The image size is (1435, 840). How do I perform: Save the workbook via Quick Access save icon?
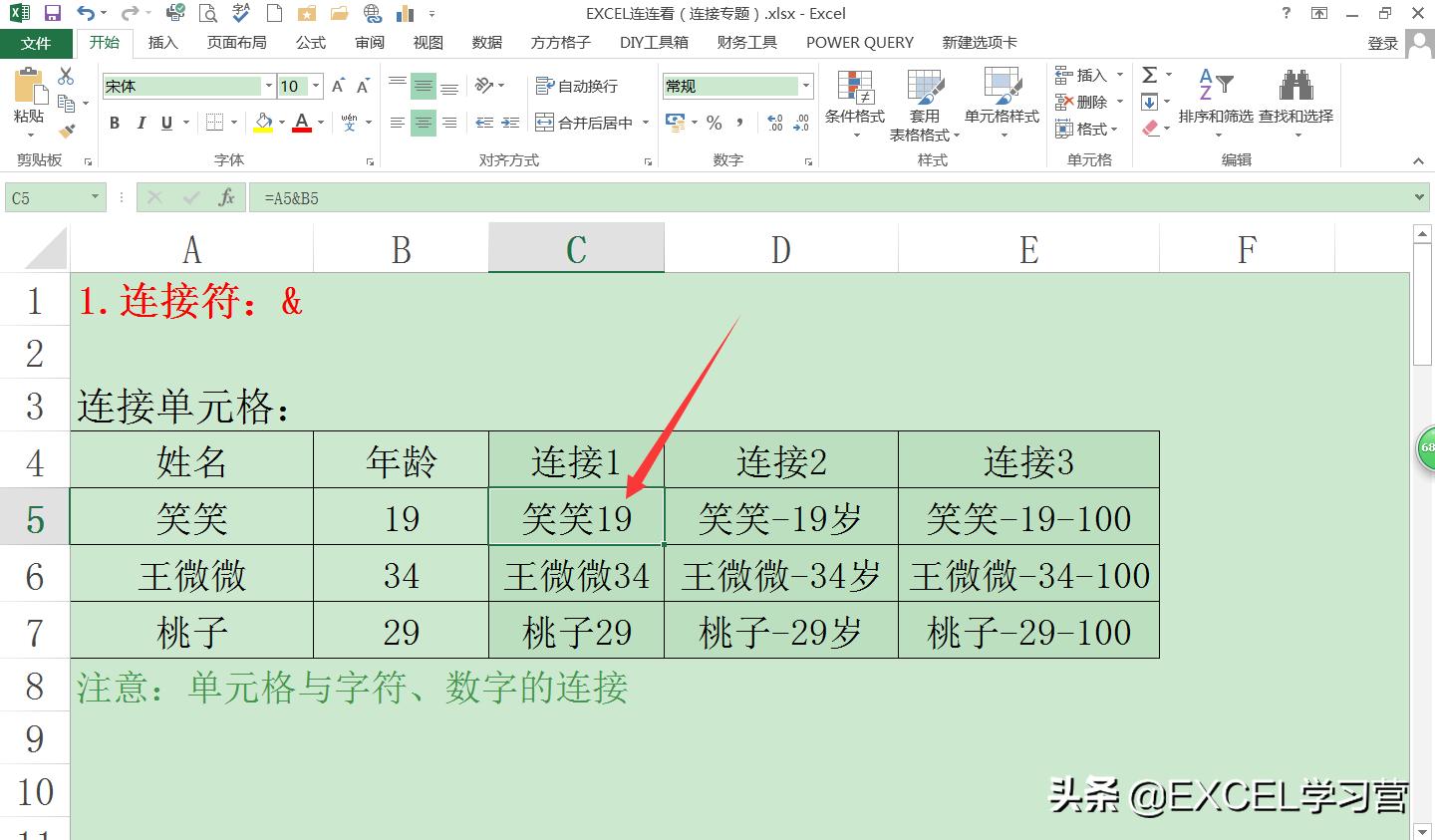51,13
